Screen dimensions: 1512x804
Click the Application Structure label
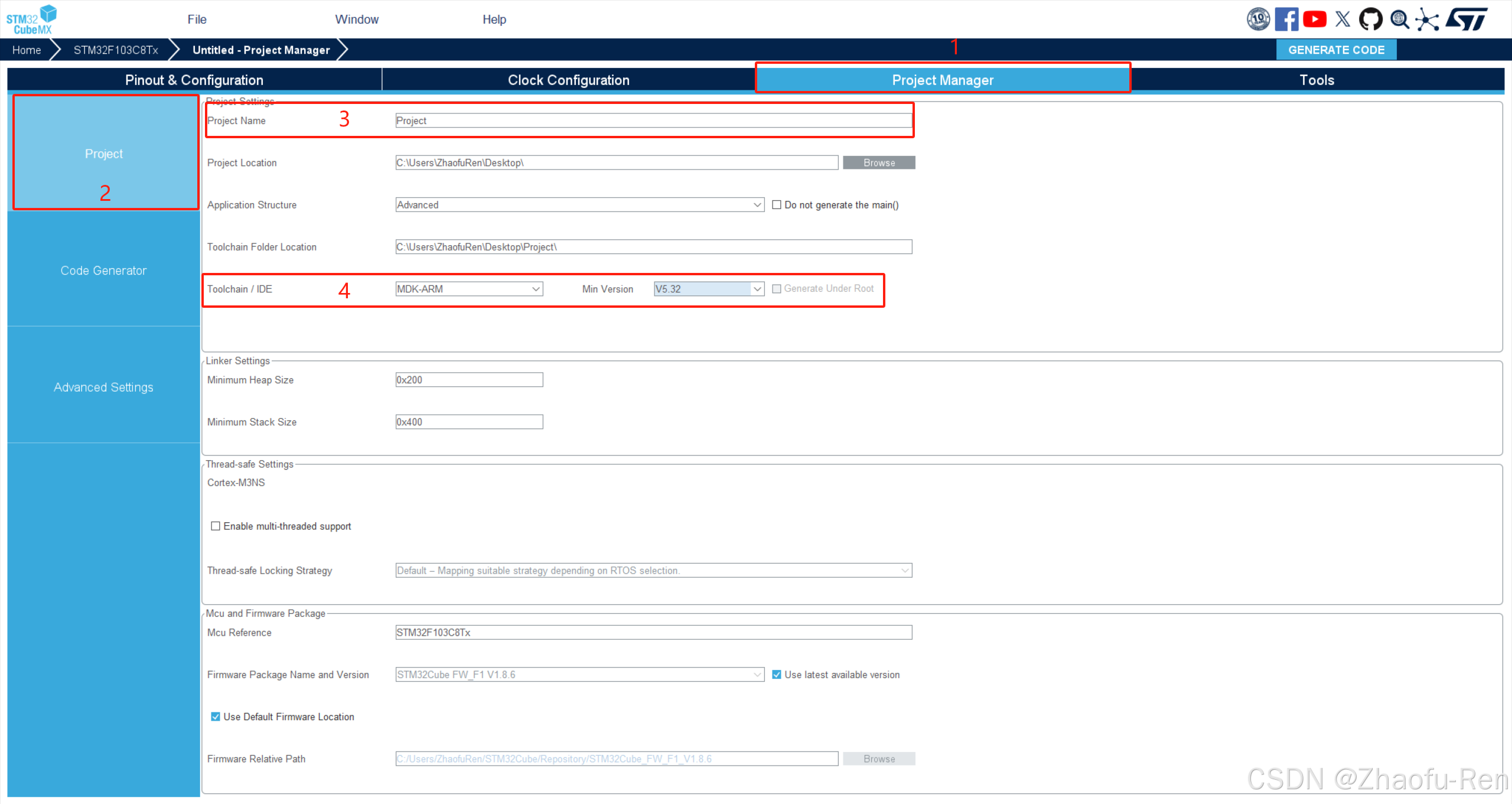click(252, 205)
